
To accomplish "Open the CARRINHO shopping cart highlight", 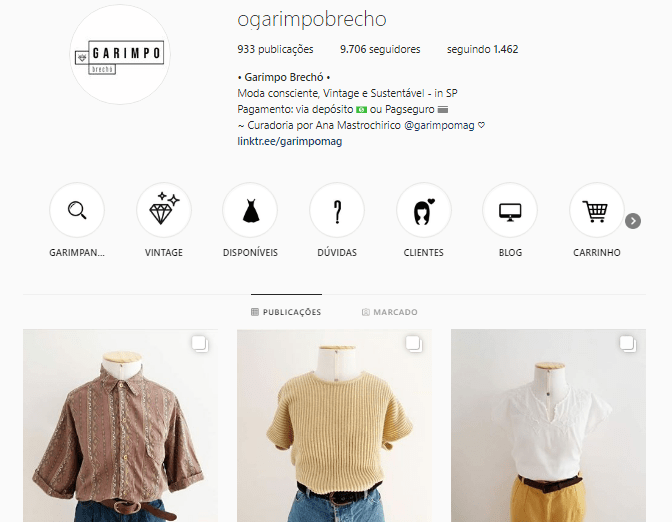I will pyautogui.click(x=597, y=210).
